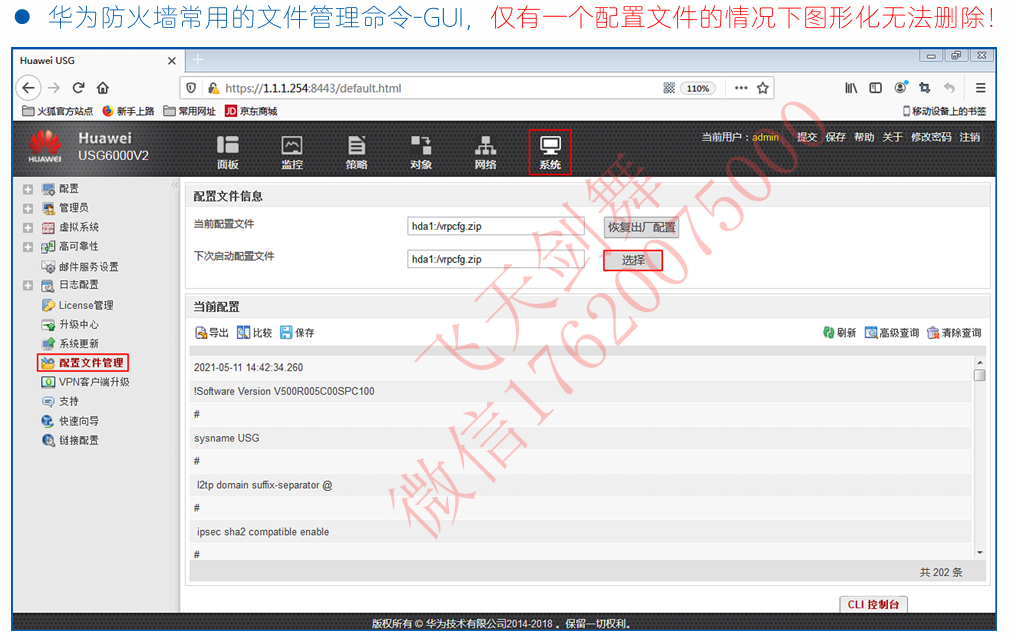Image resolution: width=1017 pixels, height=639 pixels.
Task: Click the QR code icon in address bar
Action: coord(669,88)
